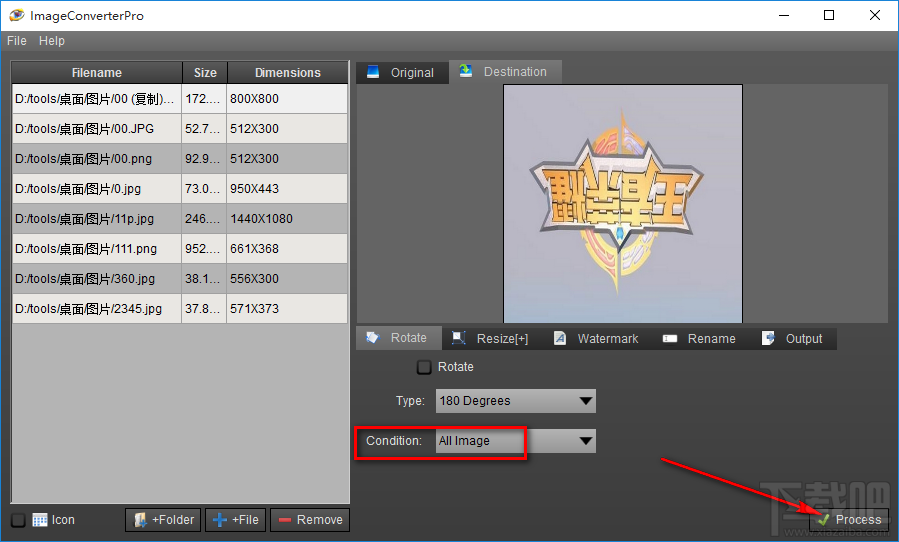The image size is (899, 542).
Task: Click the blue plus icon on +File
Action: pyautogui.click(x=220, y=520)
